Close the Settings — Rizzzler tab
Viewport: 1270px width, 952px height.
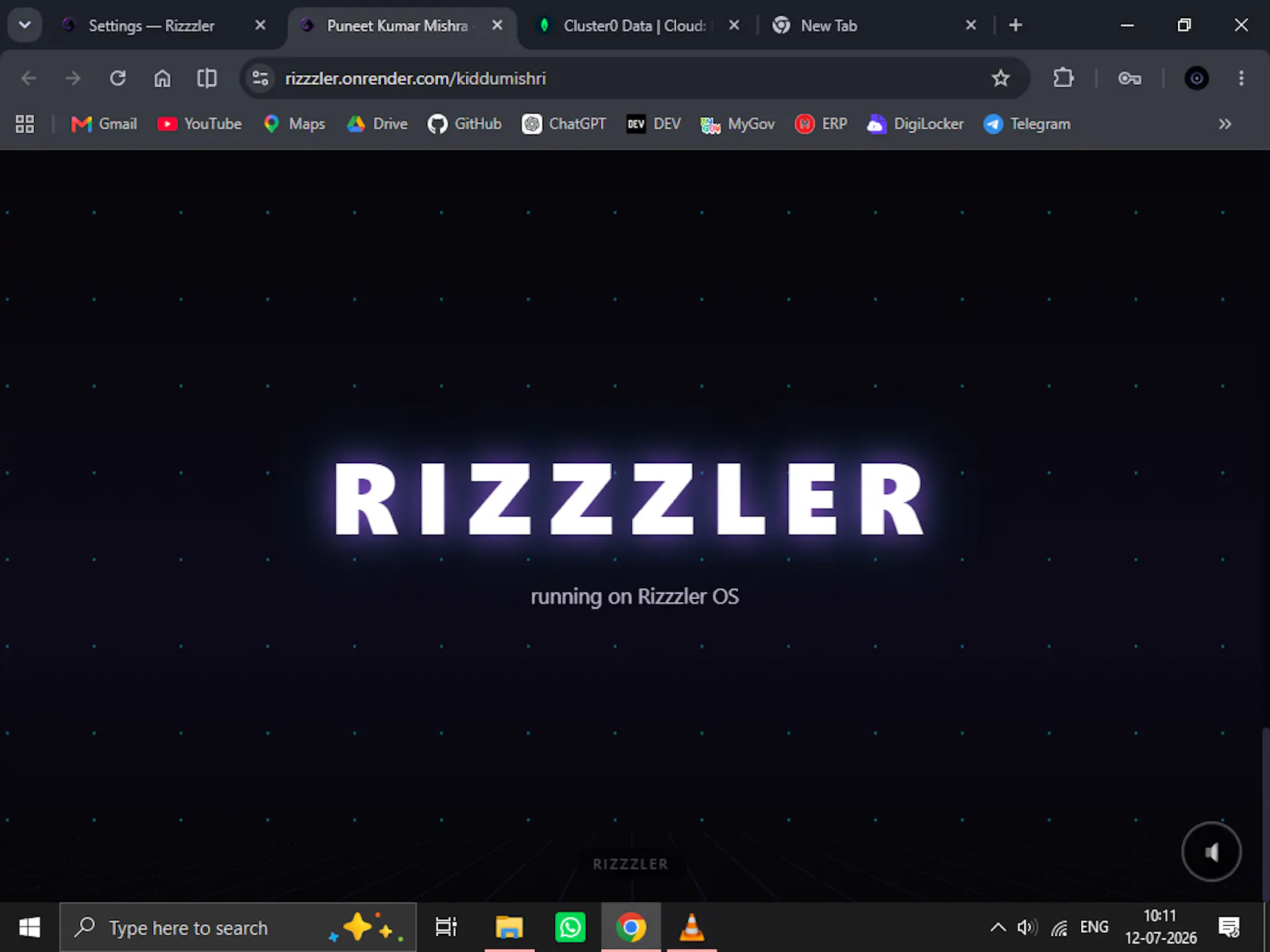tap(260, 25)
